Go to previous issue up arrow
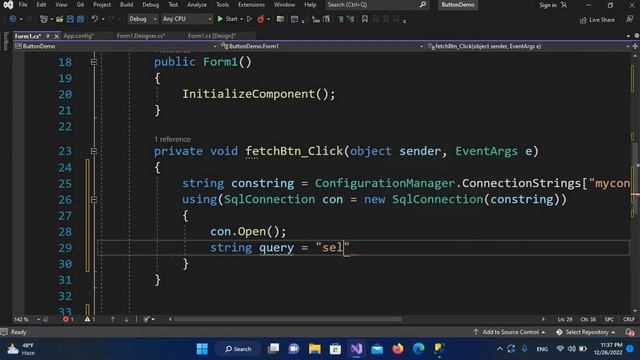The image size is (640, 360). click(113, 319)
